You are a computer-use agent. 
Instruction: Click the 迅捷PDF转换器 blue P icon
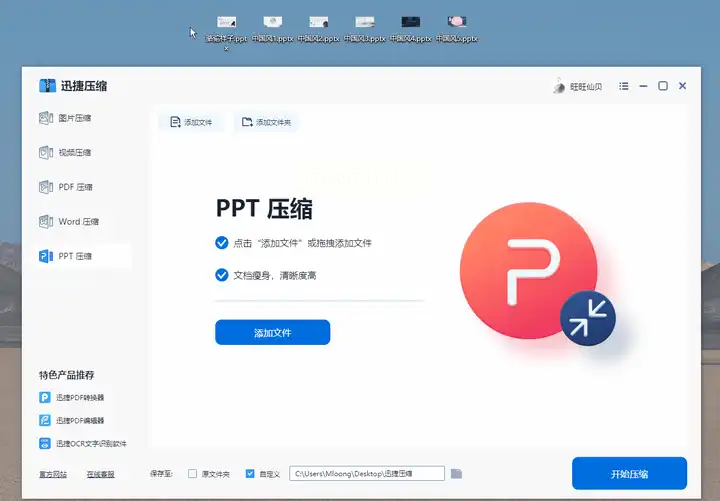[x=45, y=397]
